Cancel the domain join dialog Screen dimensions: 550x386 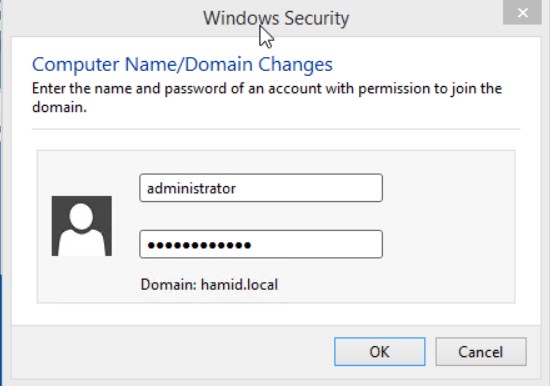(x=481, y=352)
